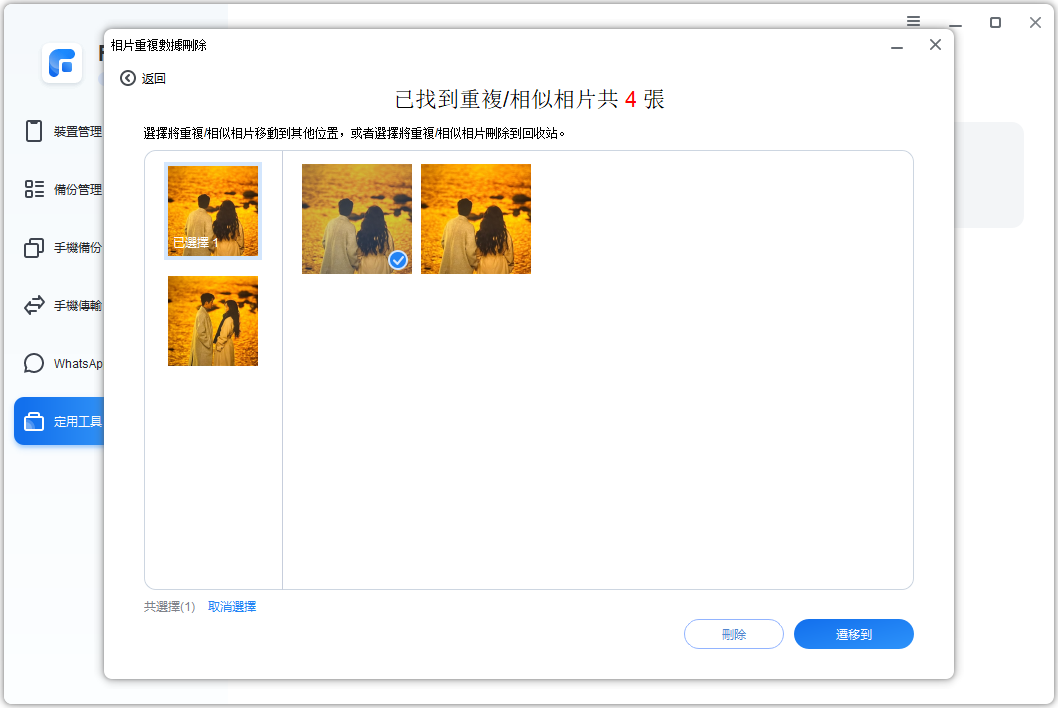Select the second photo group thumbnail

pyautogui.click(x=213, y=321)
